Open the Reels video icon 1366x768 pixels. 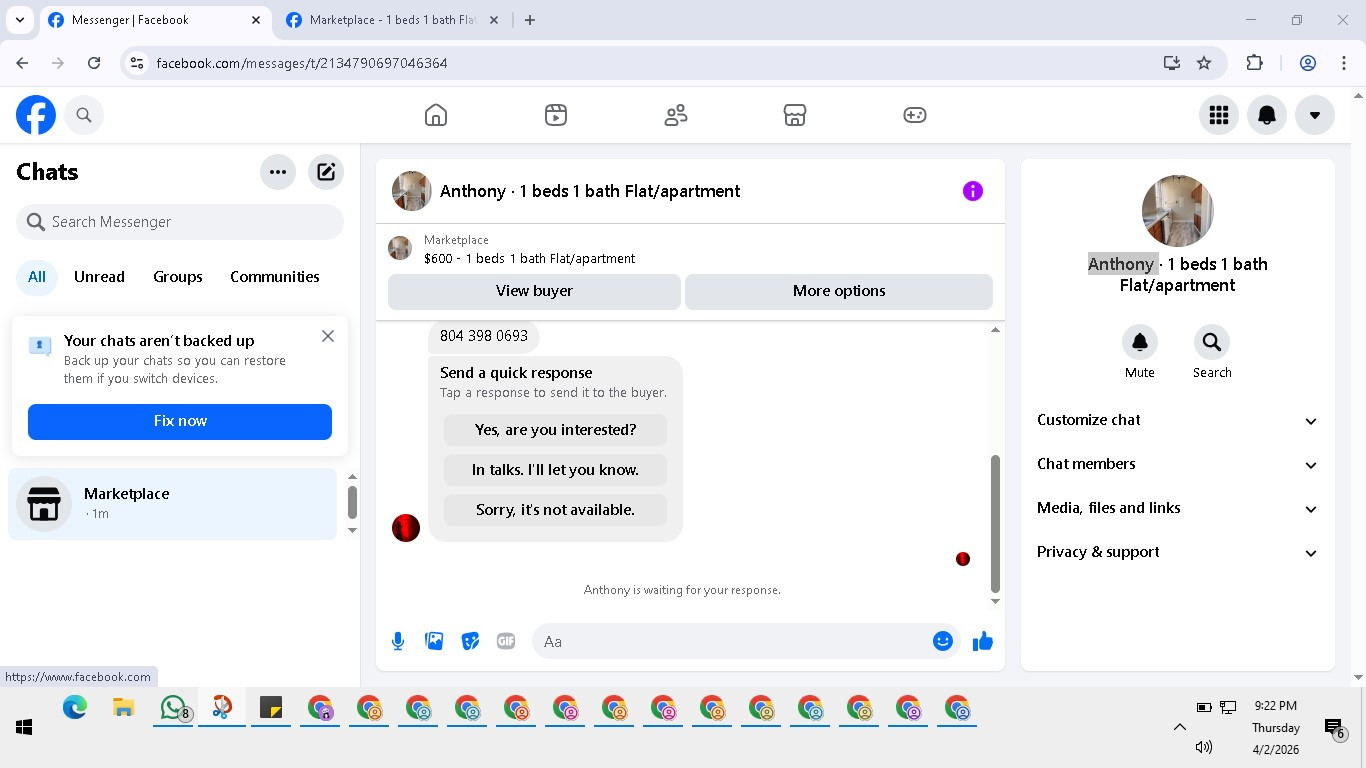pos(556,115)
